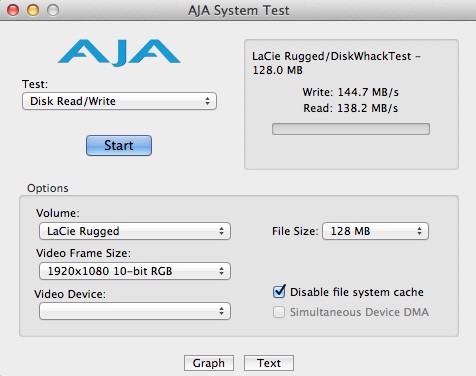Click the Write speed result text
The width and height of the screenshot is (476, 376).
pyautogui.click(x=351, y=92)
